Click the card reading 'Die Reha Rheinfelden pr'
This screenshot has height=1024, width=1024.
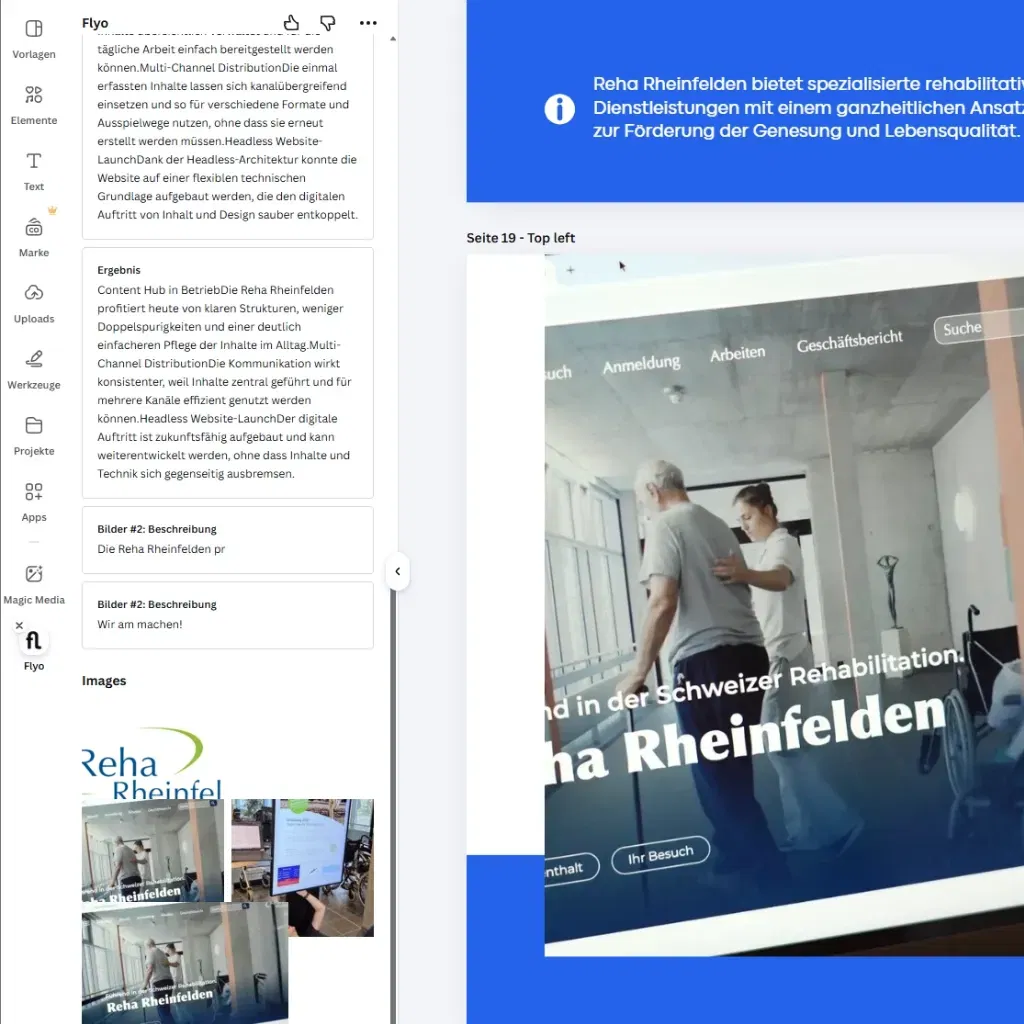[x=227, y=540]
